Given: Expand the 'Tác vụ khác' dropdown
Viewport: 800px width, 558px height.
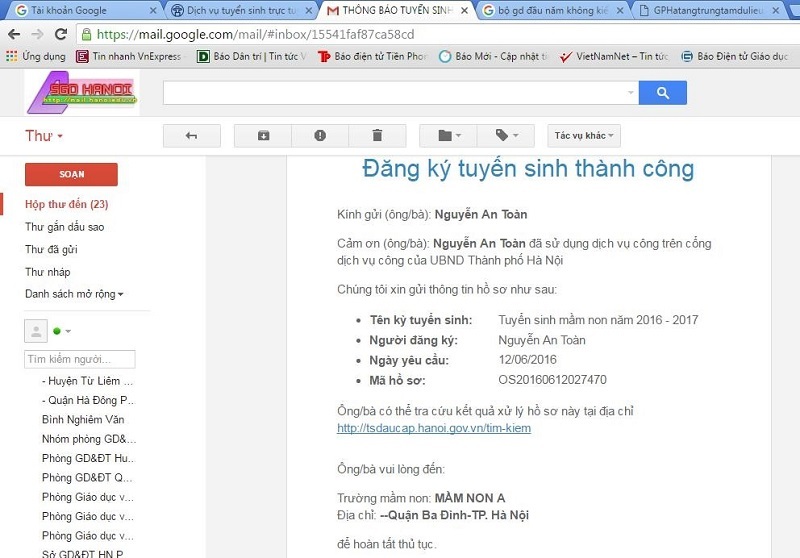Looking at the screenshot, I should (x=584, y=135).
